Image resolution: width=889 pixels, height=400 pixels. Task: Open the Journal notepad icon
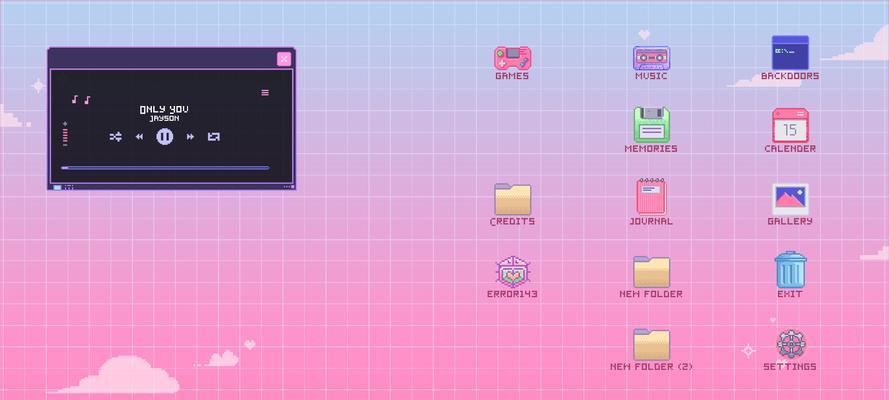click(x=651, y=197)
